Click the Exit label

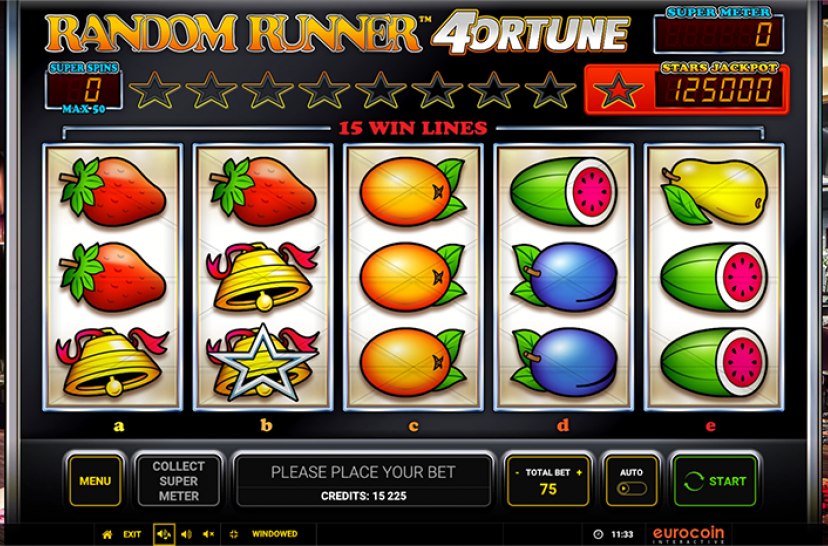(132, 534)
